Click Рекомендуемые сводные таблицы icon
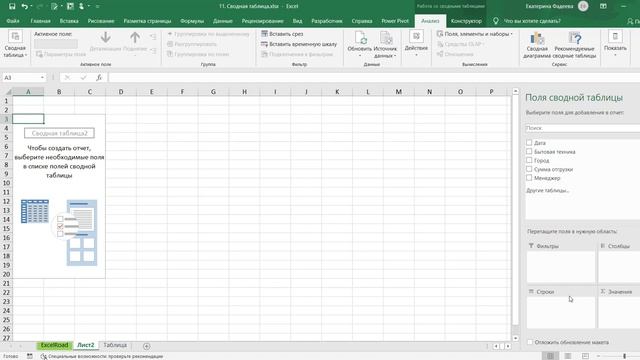 pos(575,38)
